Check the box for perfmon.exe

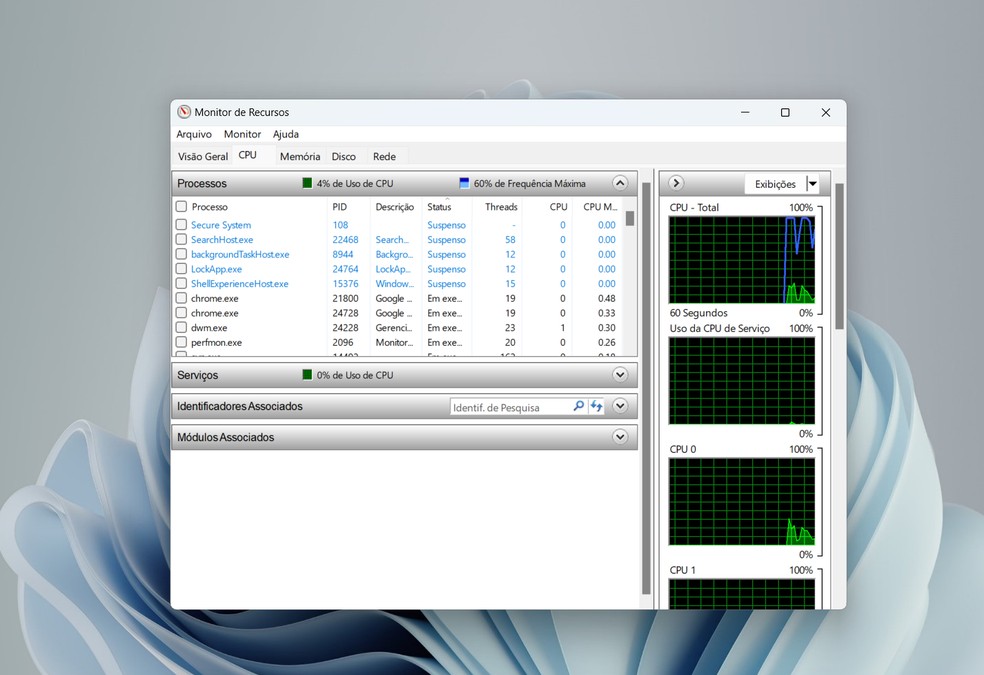181,342
